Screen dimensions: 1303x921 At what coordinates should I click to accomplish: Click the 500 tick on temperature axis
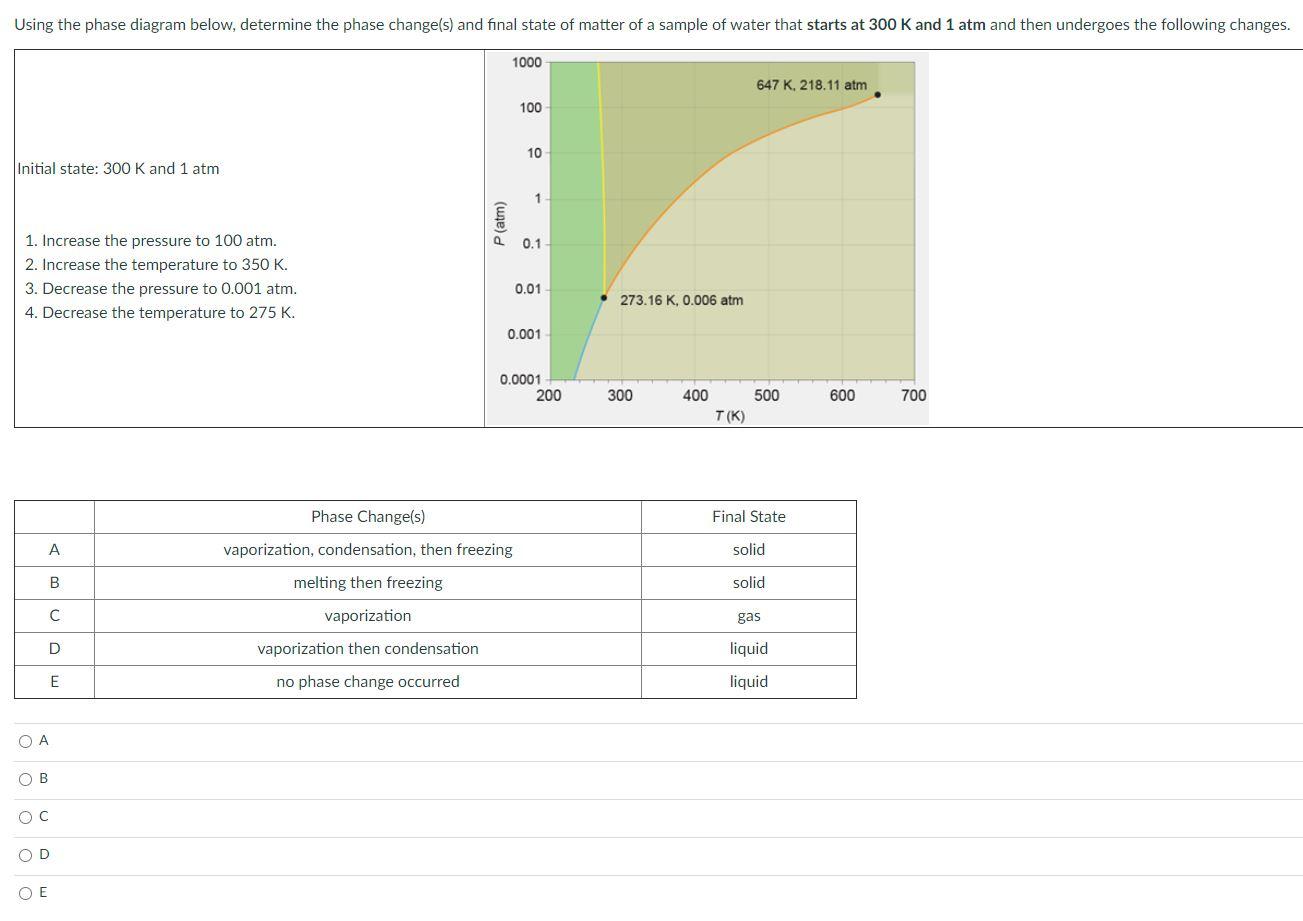tap(767, 395)
